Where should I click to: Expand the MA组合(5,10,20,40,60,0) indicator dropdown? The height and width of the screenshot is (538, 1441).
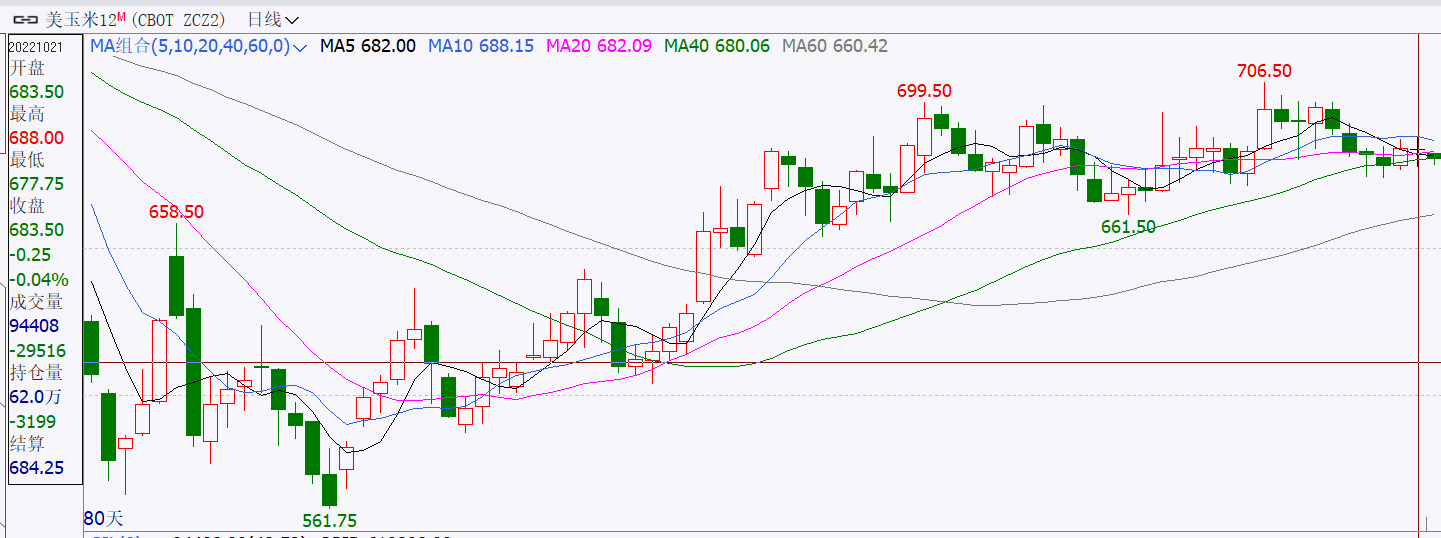tap(199, 45)
